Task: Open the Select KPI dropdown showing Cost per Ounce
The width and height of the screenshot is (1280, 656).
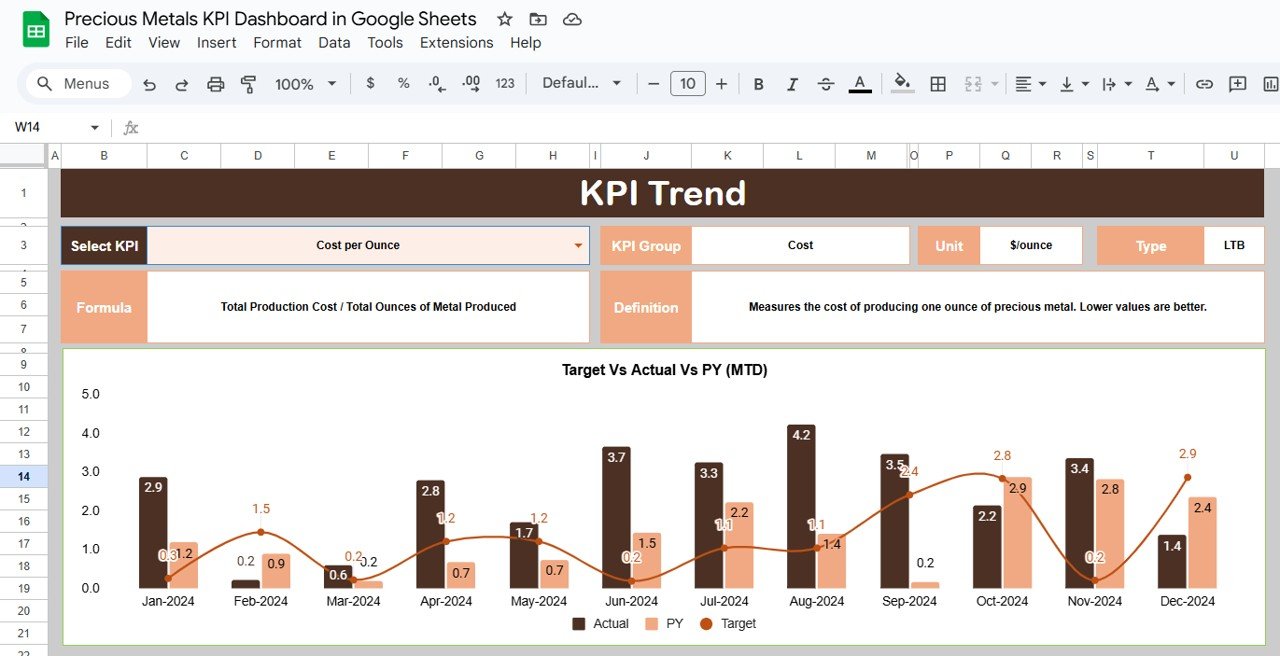Action: pyautogui.click(x=577, y=245)
